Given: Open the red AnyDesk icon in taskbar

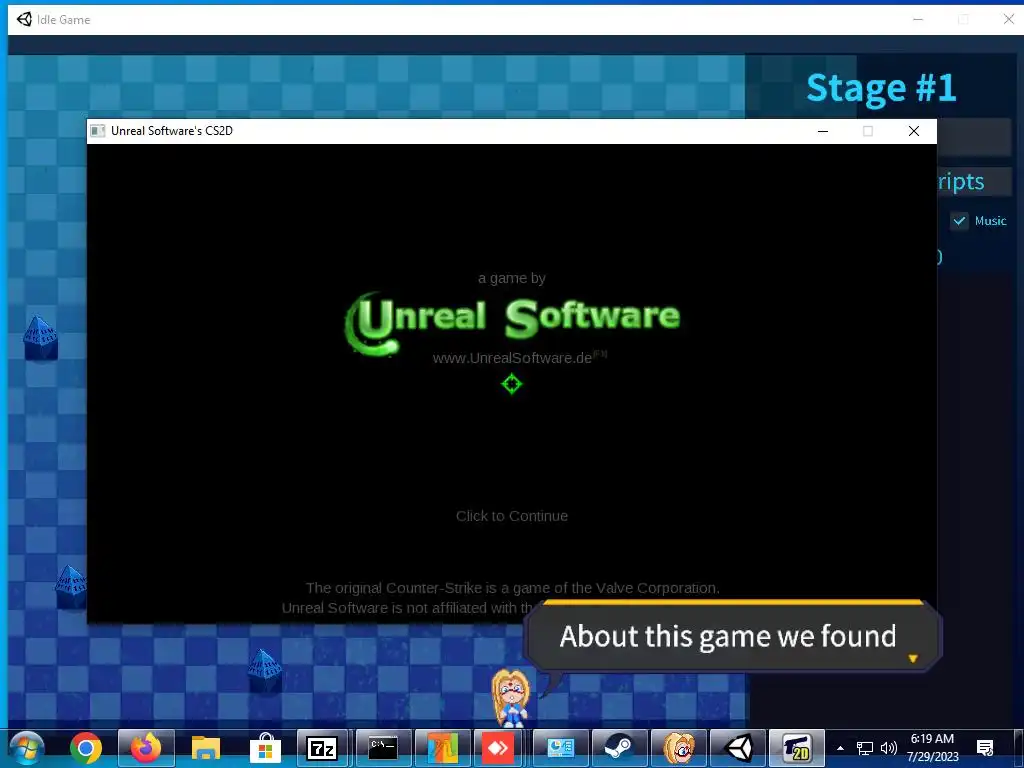Looking at the screenshot, I should [x=500, y=748].
